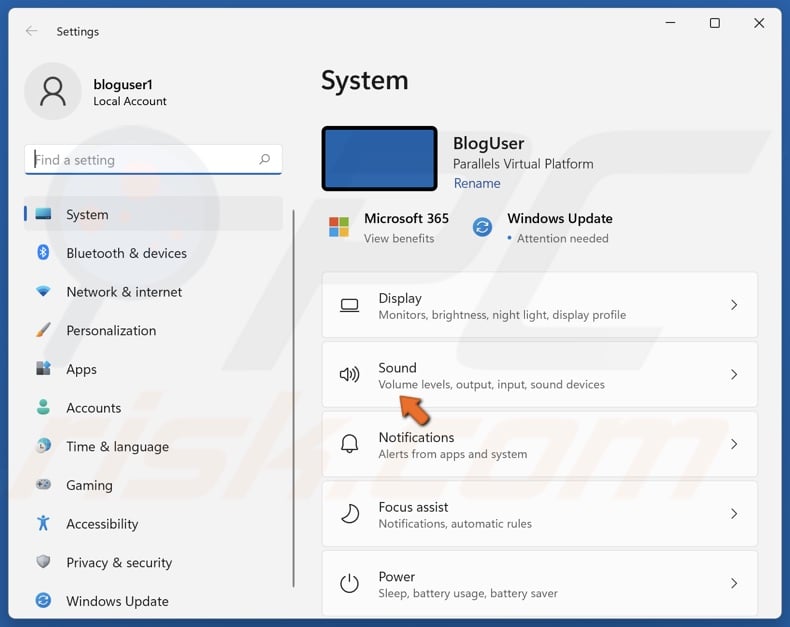Select System in the sidebar
The width and height of the screenshot is (790, 627).
(154, 214)
